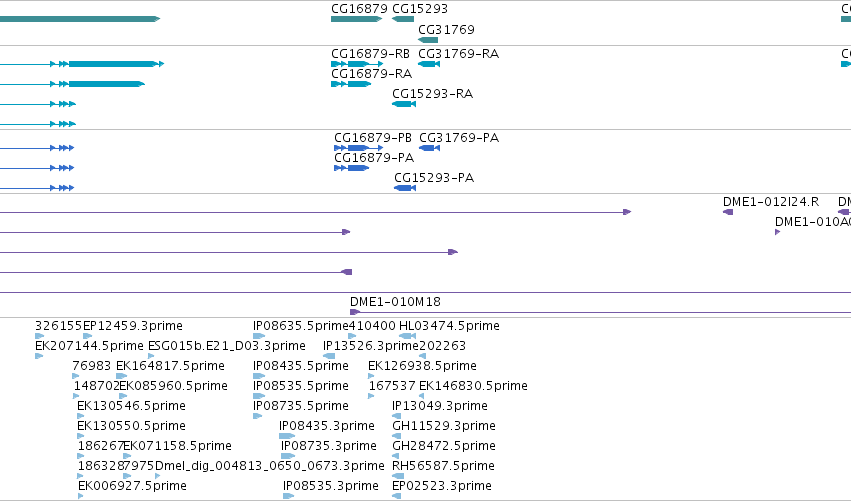Screen dimensions: 851x501
Task: Select EST IP08435.5prime
Action: [x=259, y=376]
